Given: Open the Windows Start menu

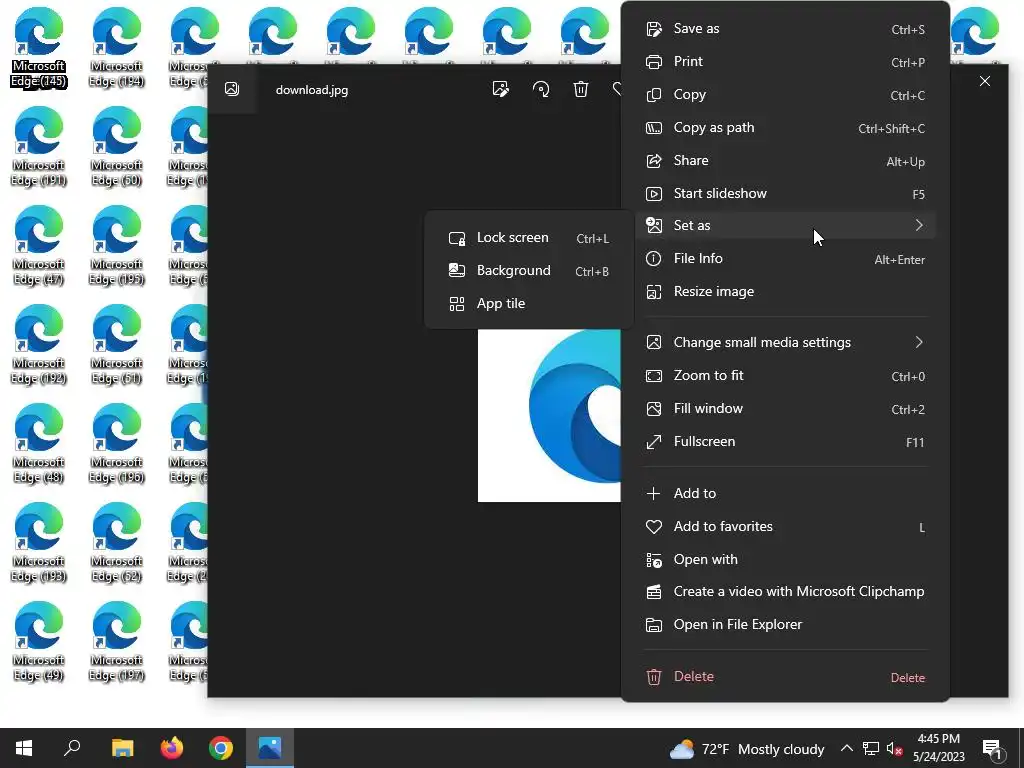Looking at the screenshot, I should coord(24,748).
